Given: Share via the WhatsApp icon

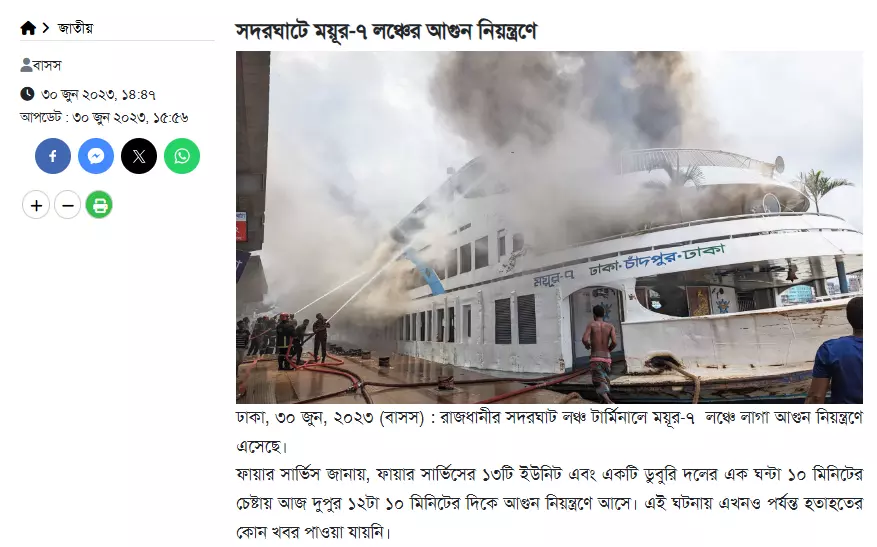Looking at the screenshot, I should point(182,156).
